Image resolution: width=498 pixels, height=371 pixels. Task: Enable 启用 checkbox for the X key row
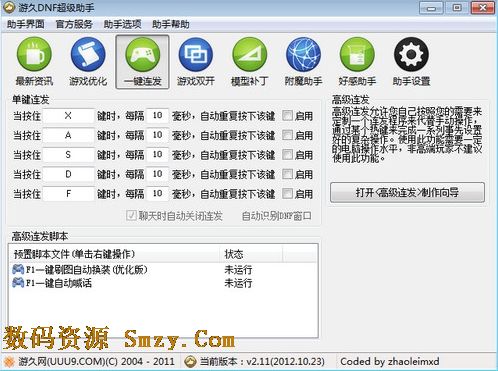287,116
